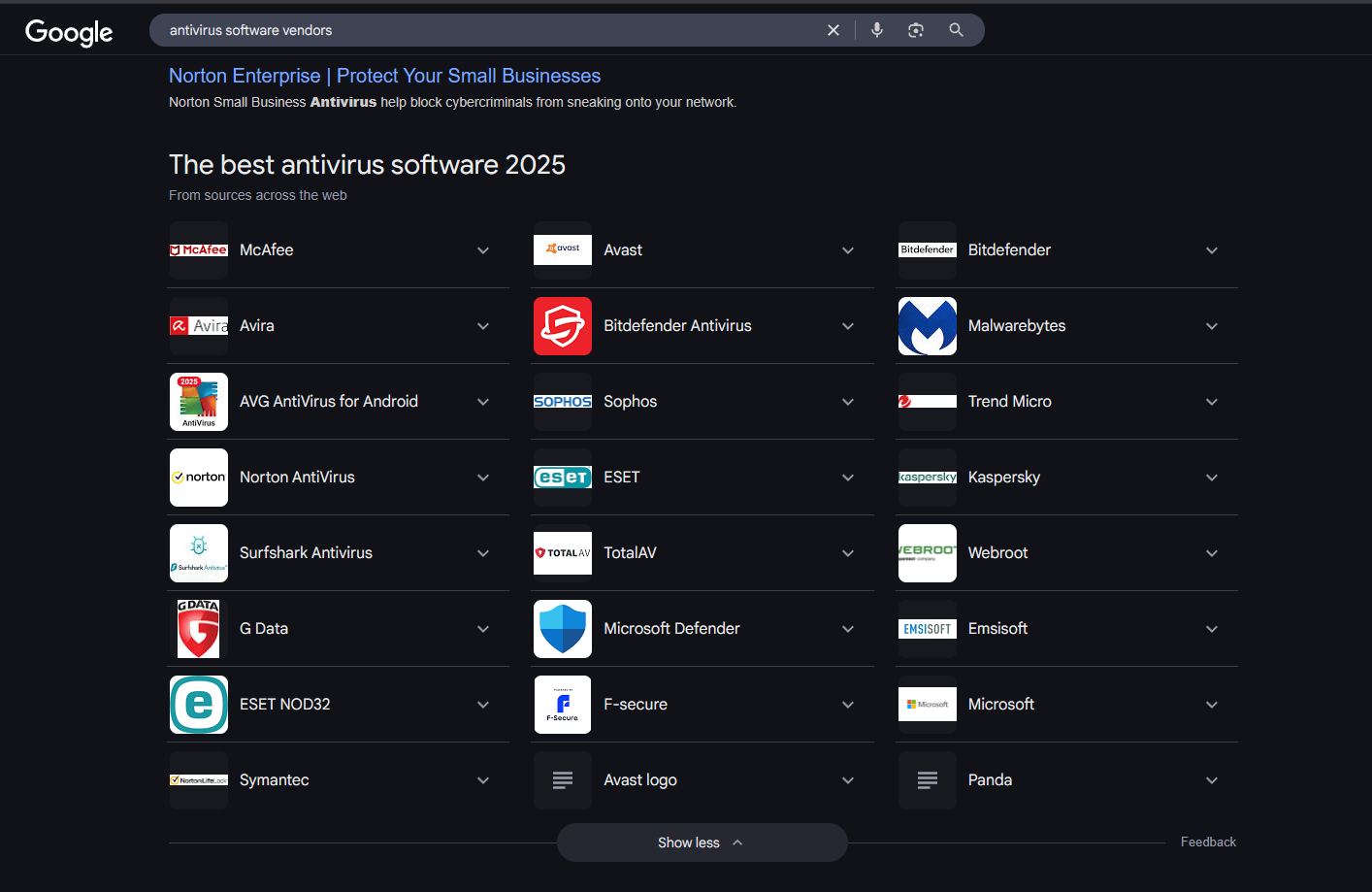Expand the Norton AntiVirus chevron
The width and height of the screenshot is (1372, 892).
coord(483,478)
